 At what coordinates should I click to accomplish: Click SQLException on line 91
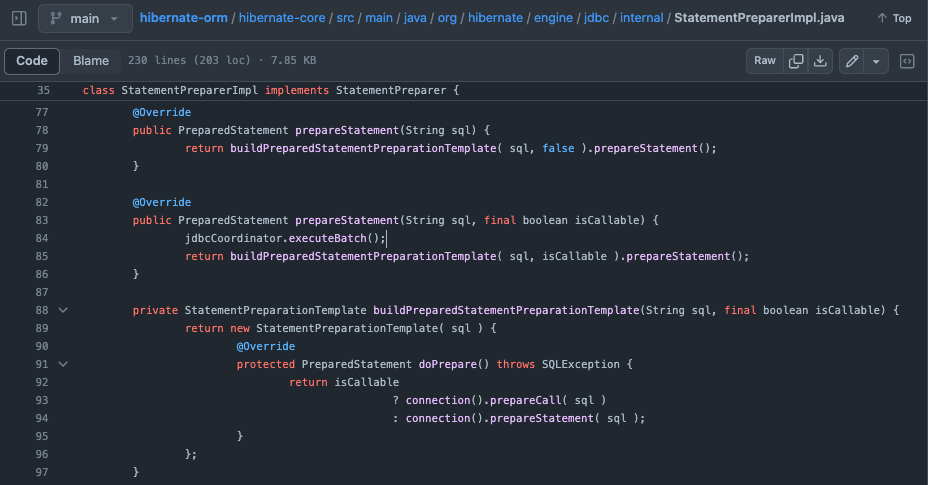coord(581,364)
